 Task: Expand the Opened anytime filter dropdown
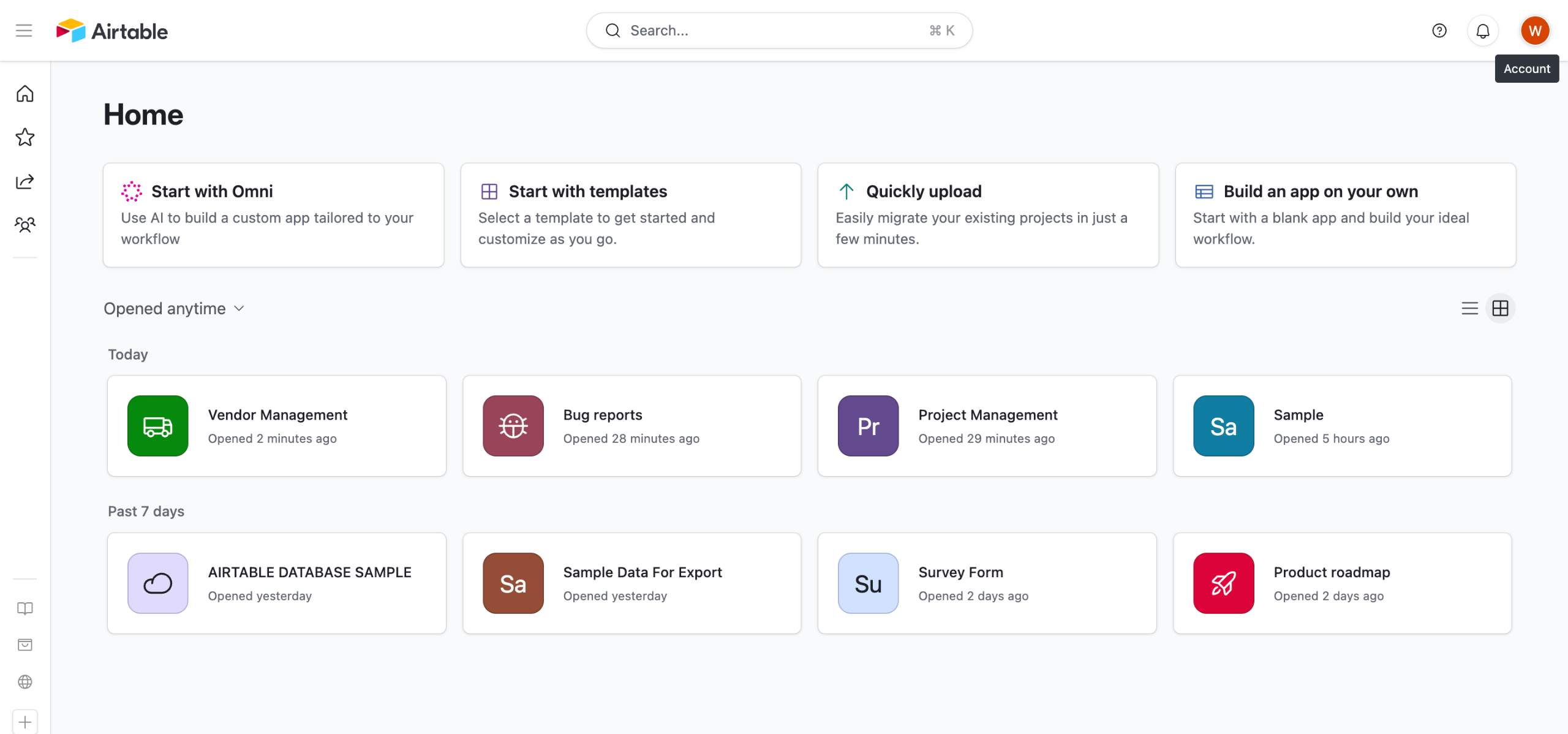pos(174,308)
